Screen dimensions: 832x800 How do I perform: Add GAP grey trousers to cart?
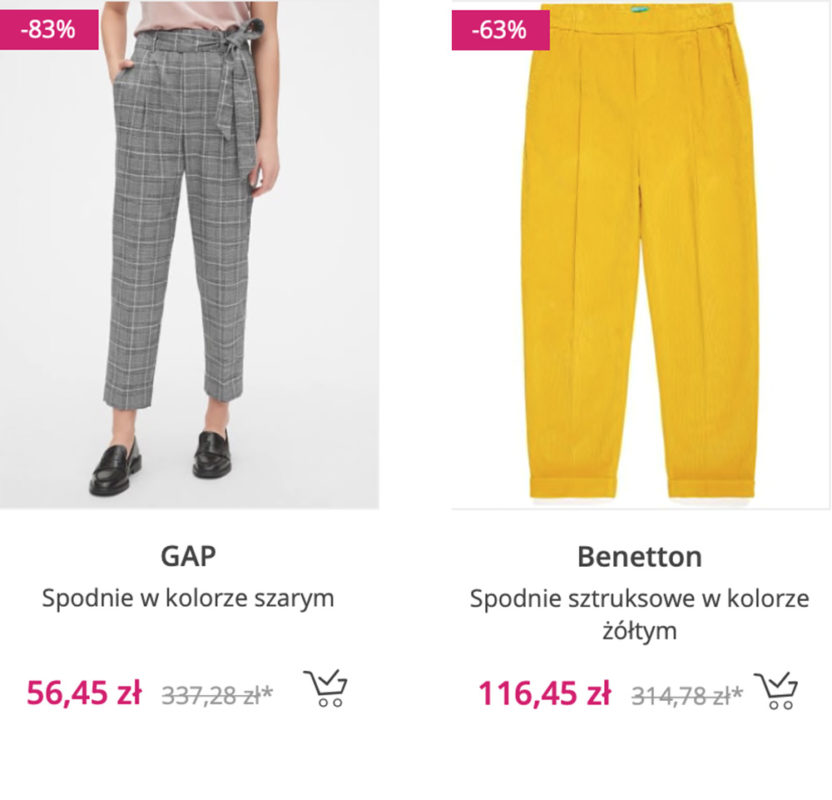click(x=326, y=689)
